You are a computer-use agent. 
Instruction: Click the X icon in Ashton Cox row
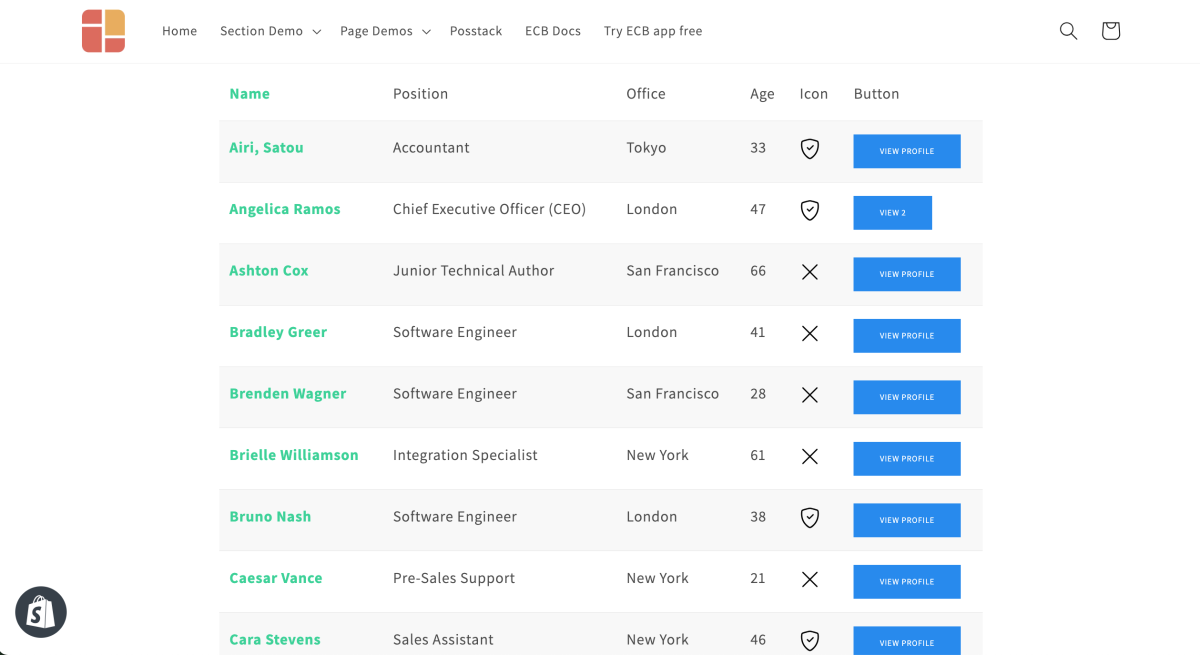tap(810, 272)
